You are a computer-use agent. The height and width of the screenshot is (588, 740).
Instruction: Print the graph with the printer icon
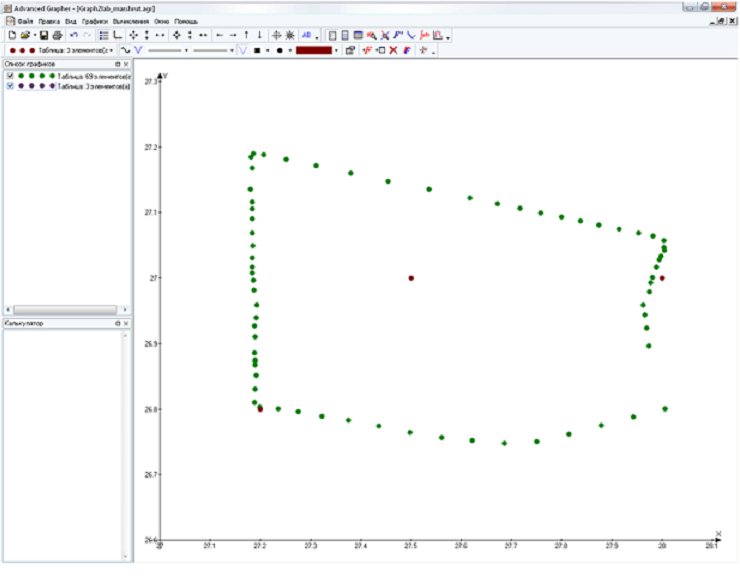tap(57, 35)
